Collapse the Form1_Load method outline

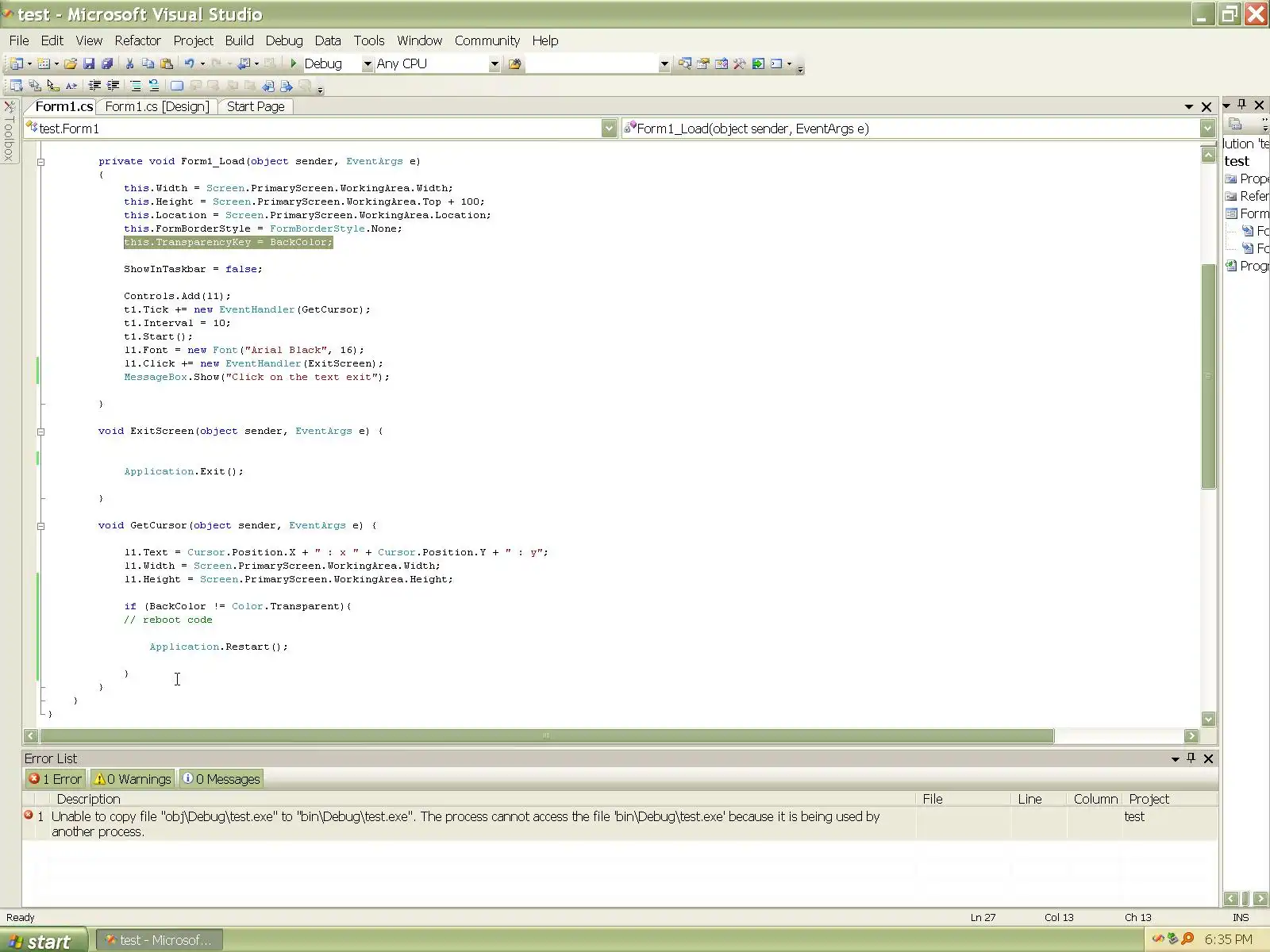(40, 162)
